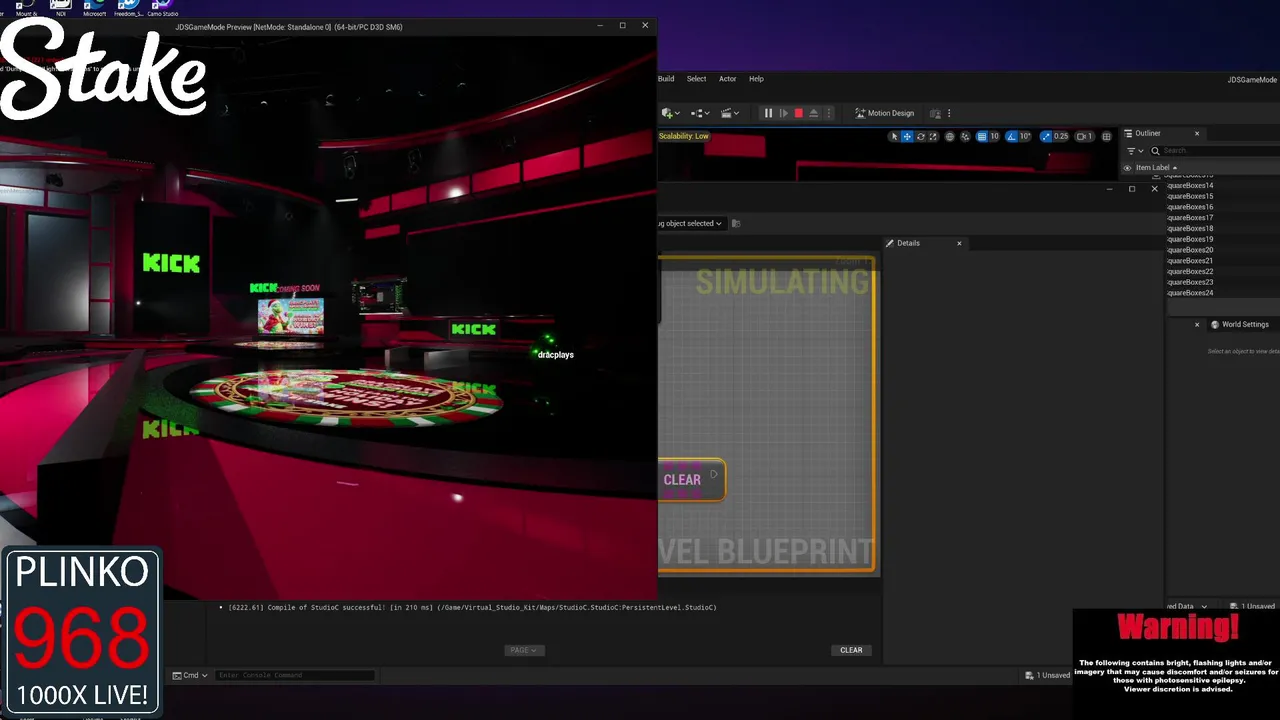
Task: Choose the translate gizmo tool
Action: pyautogui.click(x=907, y=136)
